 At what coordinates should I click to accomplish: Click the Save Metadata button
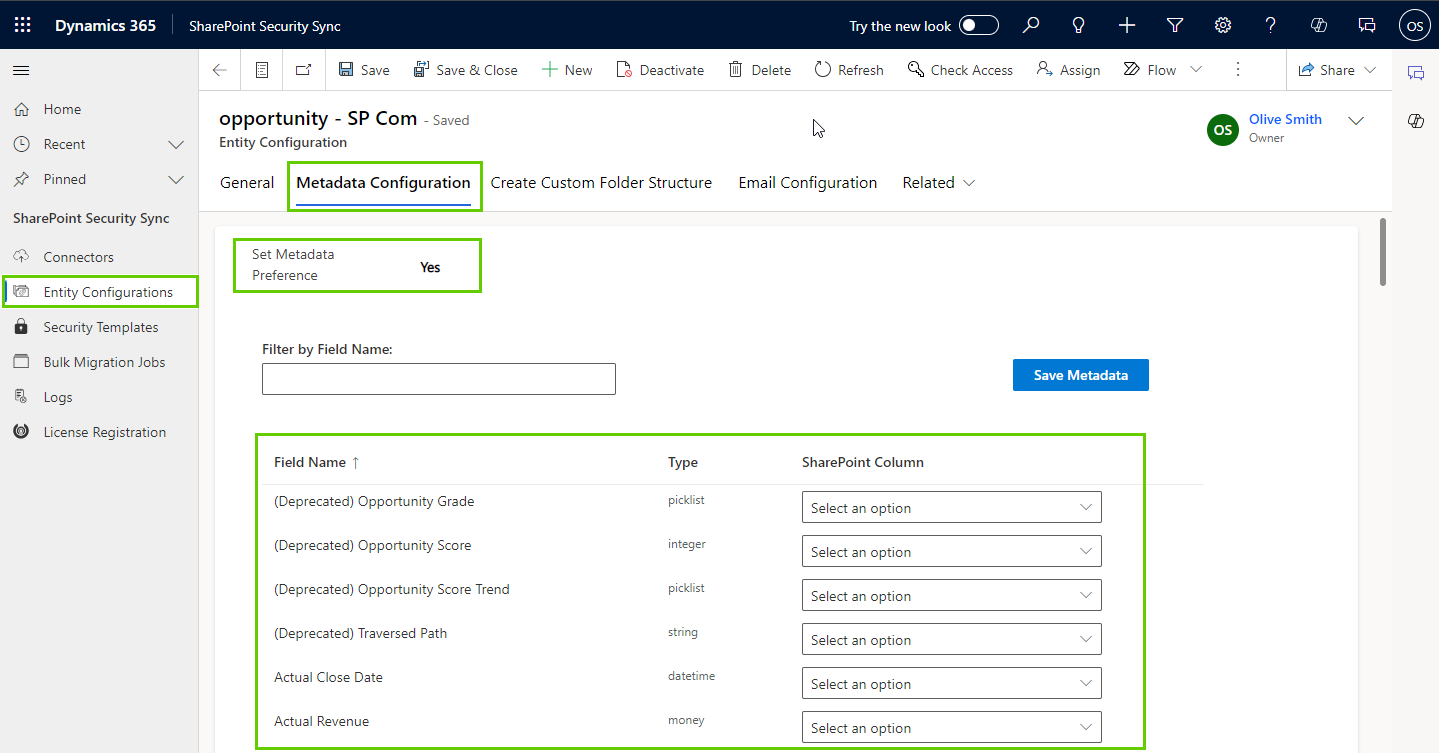click(x=1080, y=375)
